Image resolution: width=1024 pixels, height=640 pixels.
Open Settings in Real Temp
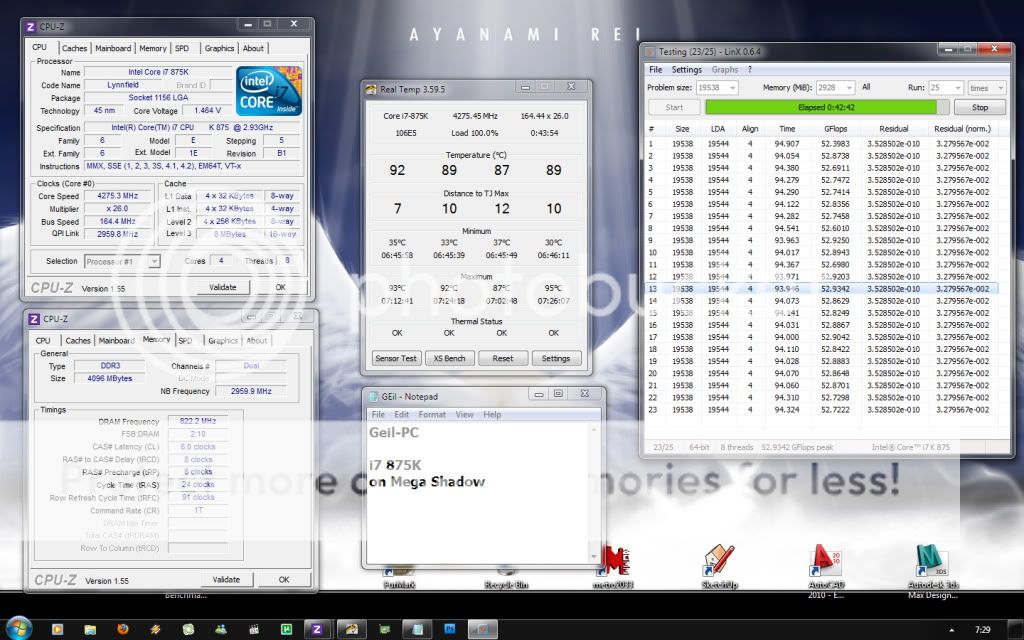tap(556, 359)
